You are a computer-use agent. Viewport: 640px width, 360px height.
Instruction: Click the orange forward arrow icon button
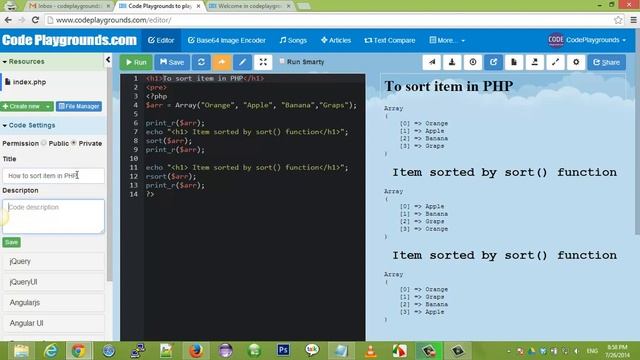222,62
